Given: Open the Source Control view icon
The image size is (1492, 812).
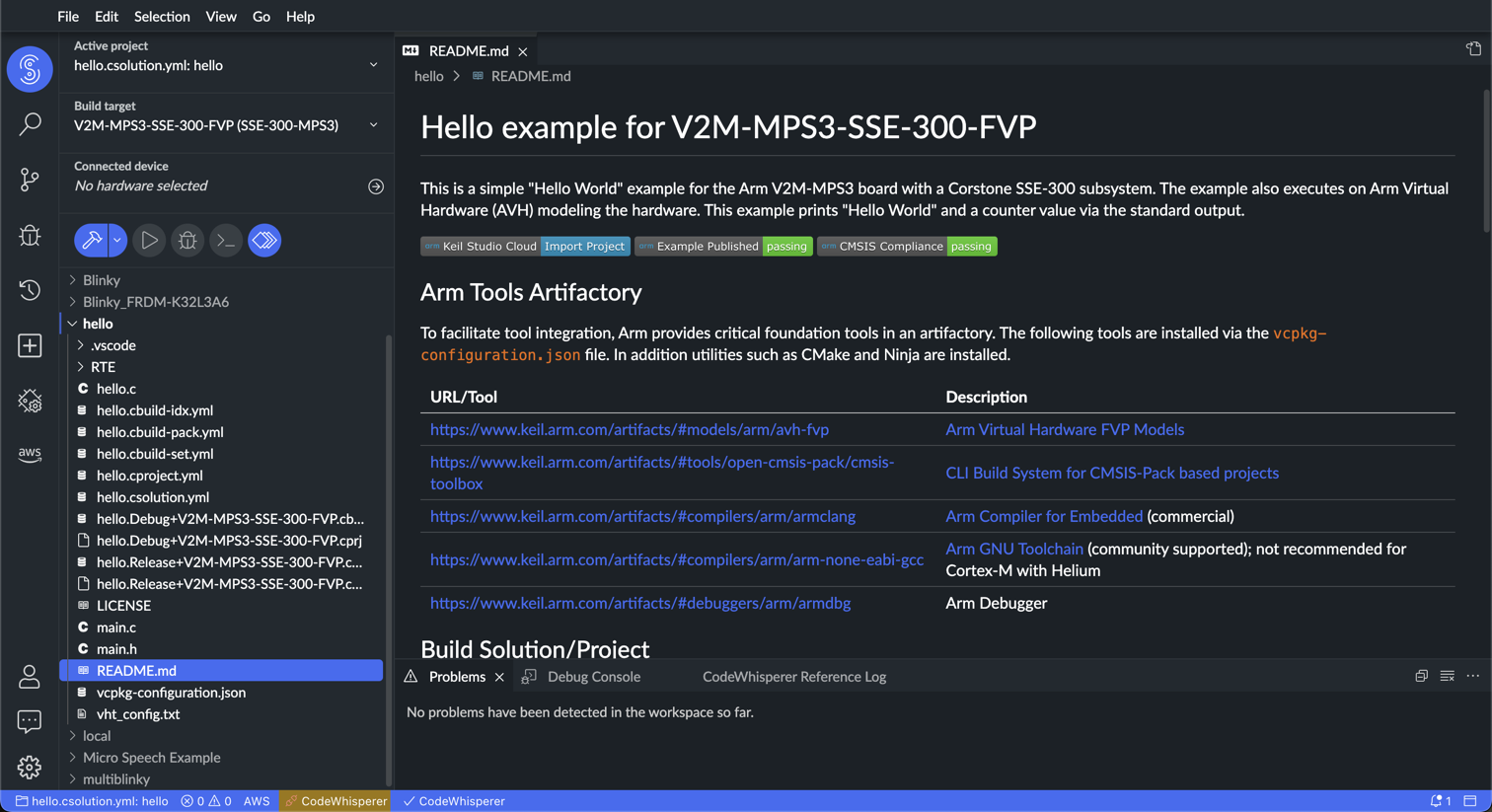Looking at the screenshot, I should 30,180.
